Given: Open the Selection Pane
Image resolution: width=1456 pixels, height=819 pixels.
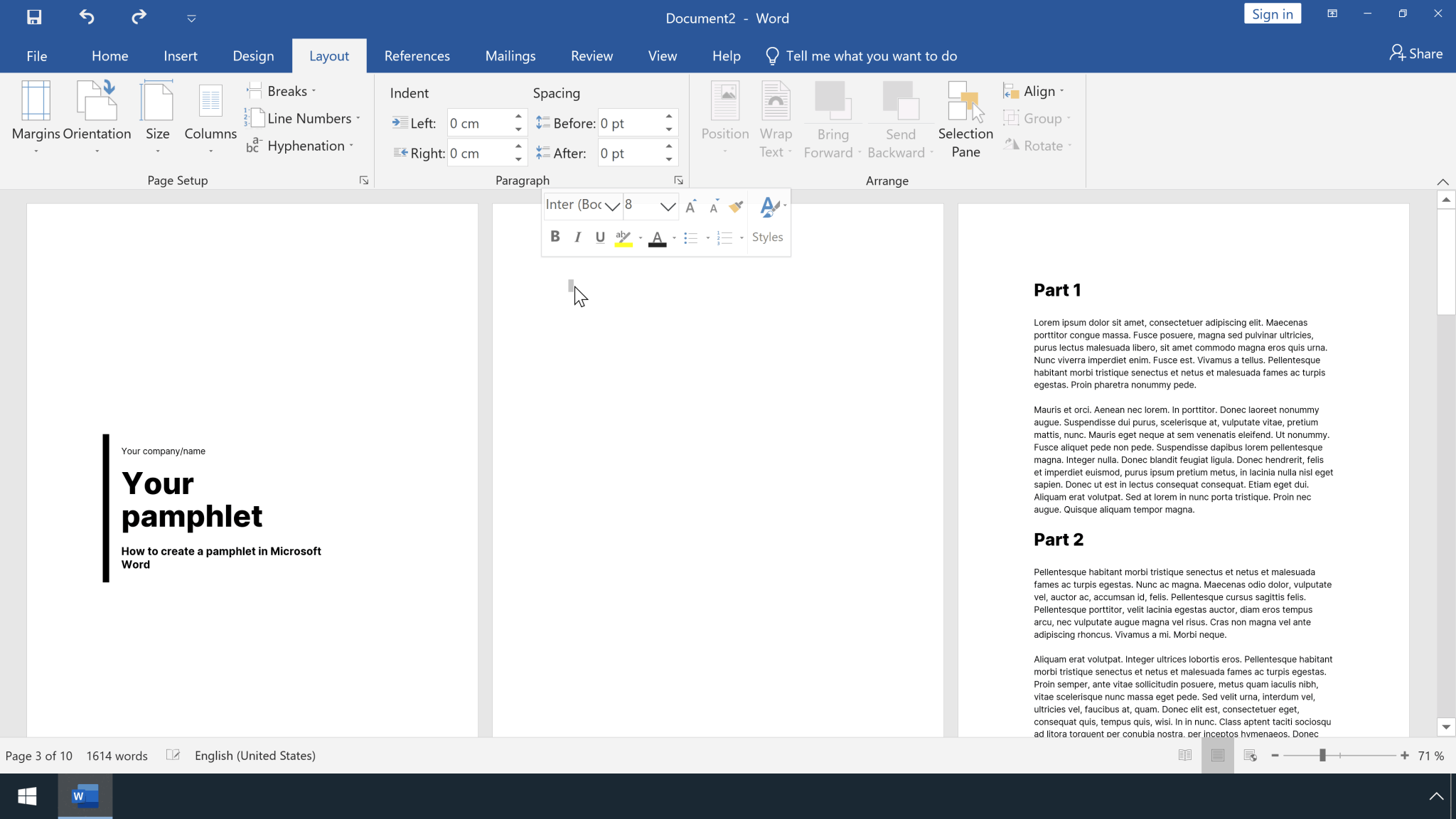Looking at the screenshot, I should pyautogui.click(x=964, y=121).
